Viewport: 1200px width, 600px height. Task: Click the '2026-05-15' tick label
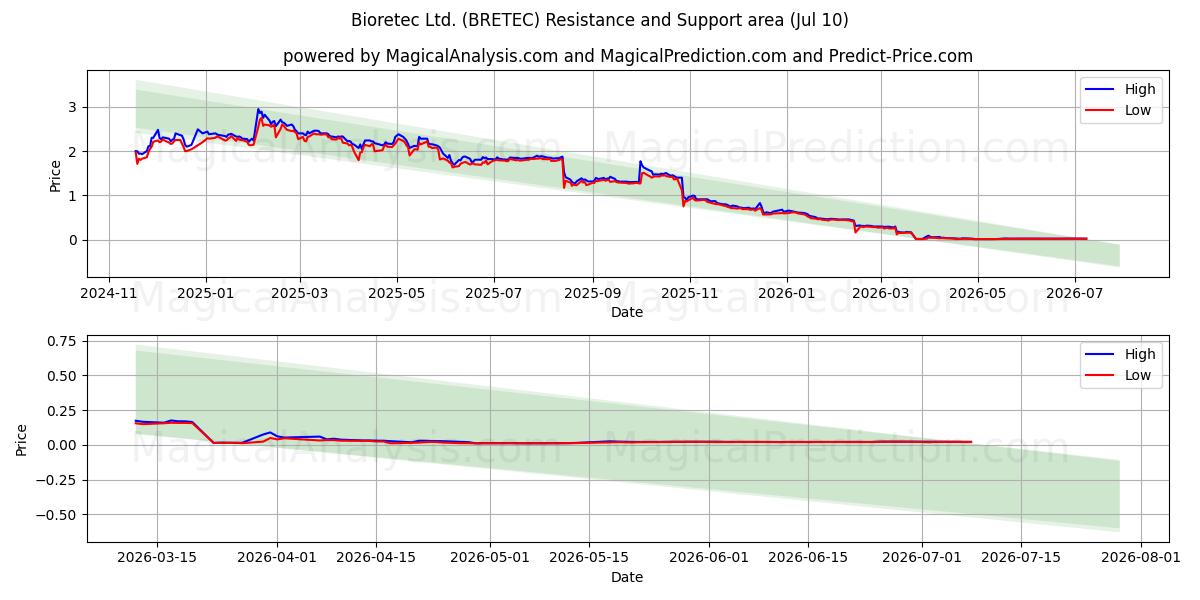pos(589,558)
